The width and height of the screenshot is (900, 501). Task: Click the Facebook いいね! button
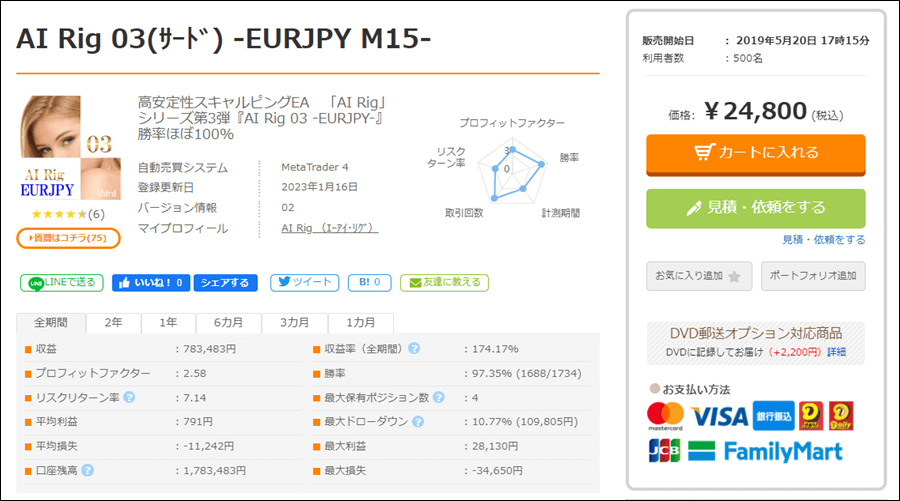click(151, 282)
